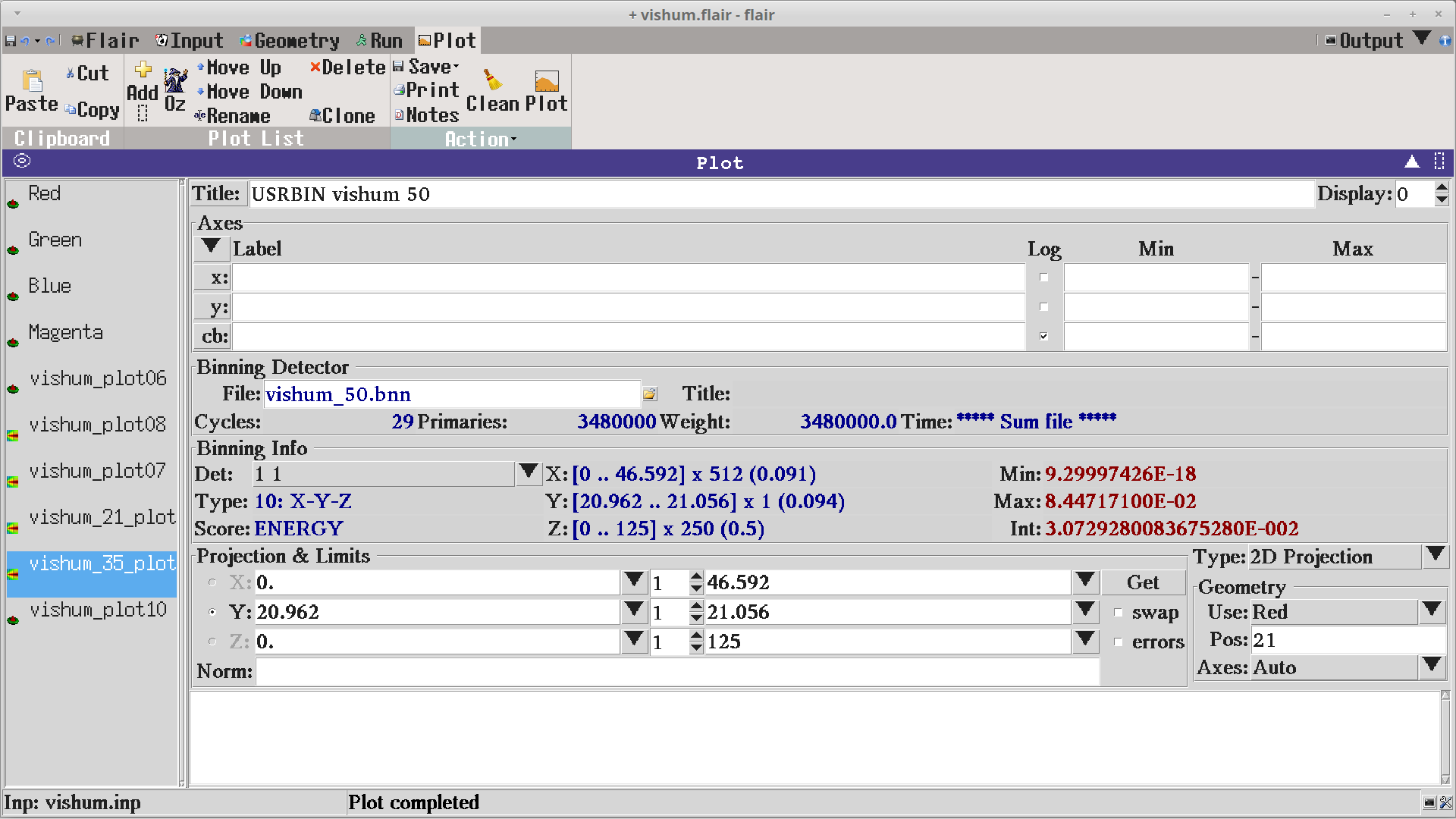
Task: Click the Cut scissors button
Action: (87, 74)
